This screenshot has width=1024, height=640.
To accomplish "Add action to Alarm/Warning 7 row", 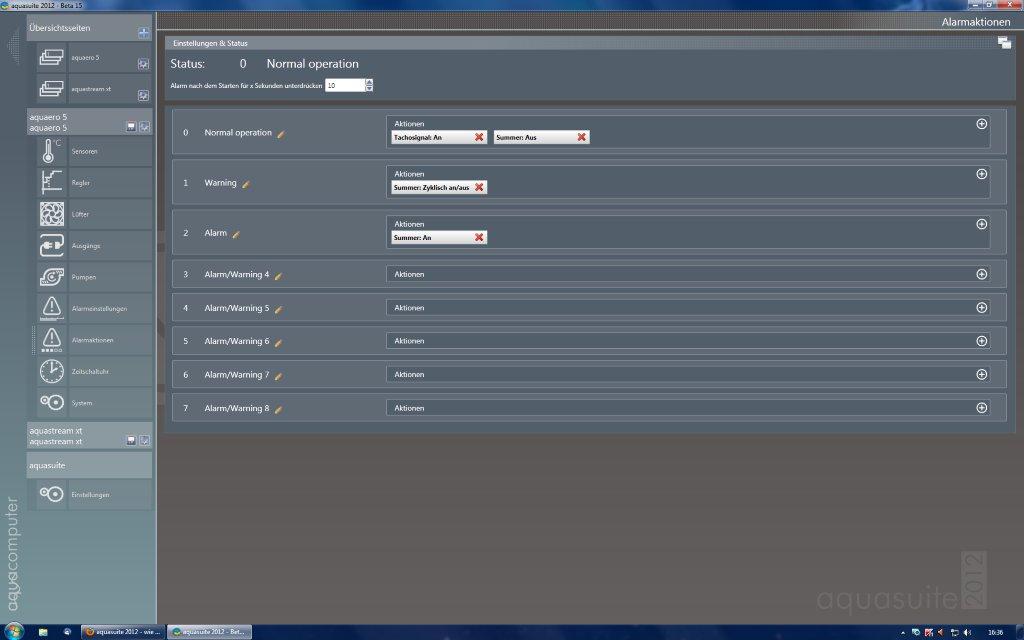I will click(982, 374).
